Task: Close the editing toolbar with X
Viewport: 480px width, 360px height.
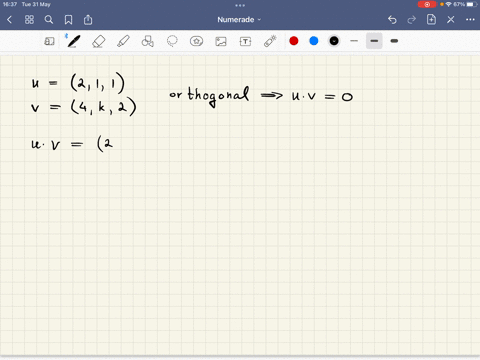Action: coord(451,20)
